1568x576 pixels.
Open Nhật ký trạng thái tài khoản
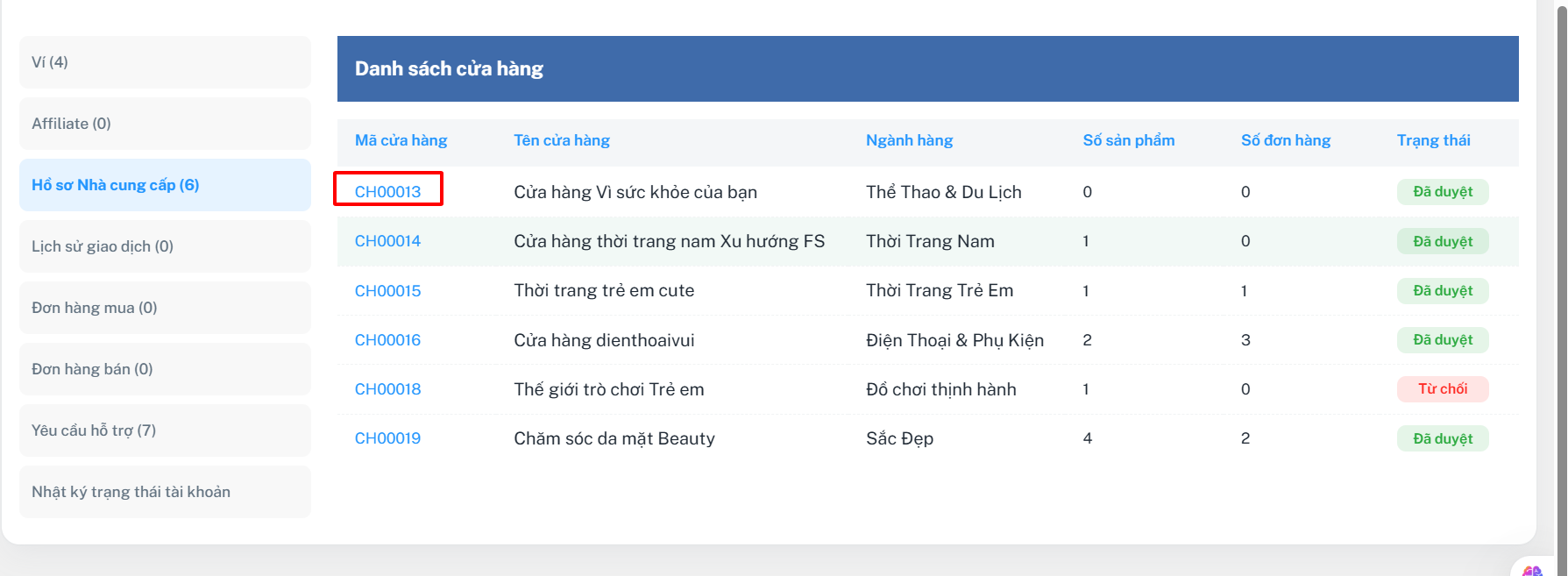click(165, 492)
